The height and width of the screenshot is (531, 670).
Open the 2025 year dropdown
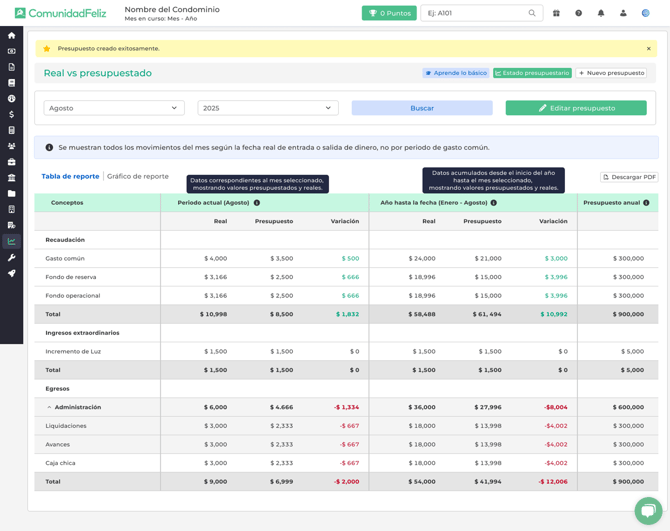pos(267,108)
